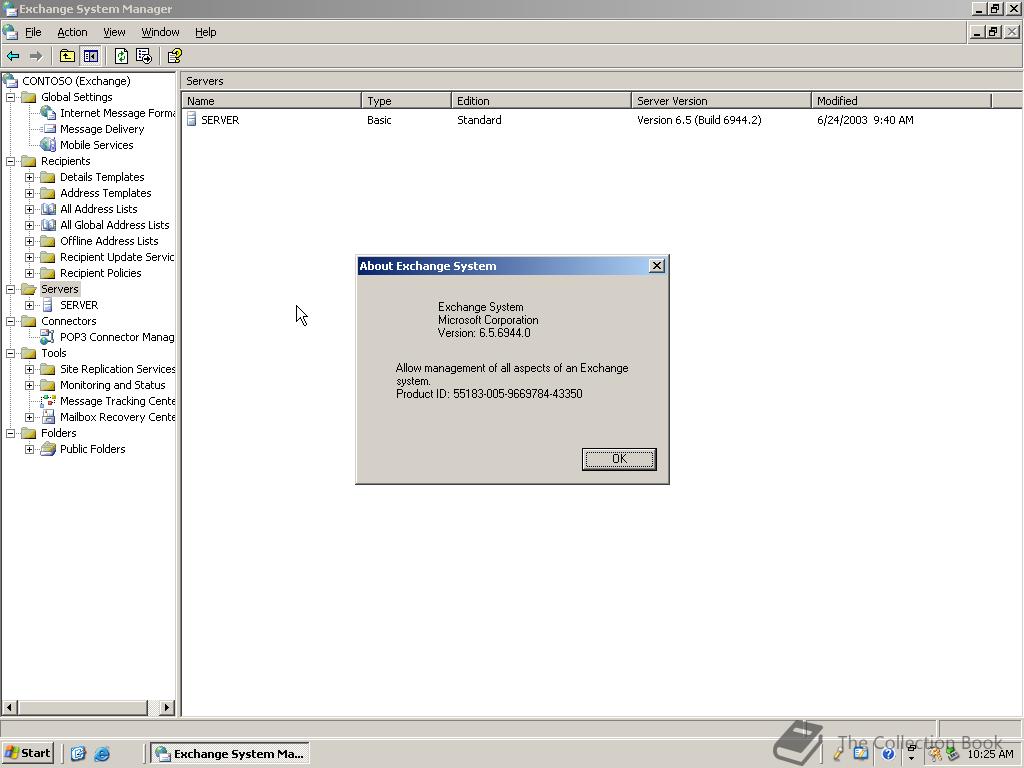This screenshot has width=1024, height=768.
Task: Expand the Offline Address Lists node
Action: [x=29, y=241]
